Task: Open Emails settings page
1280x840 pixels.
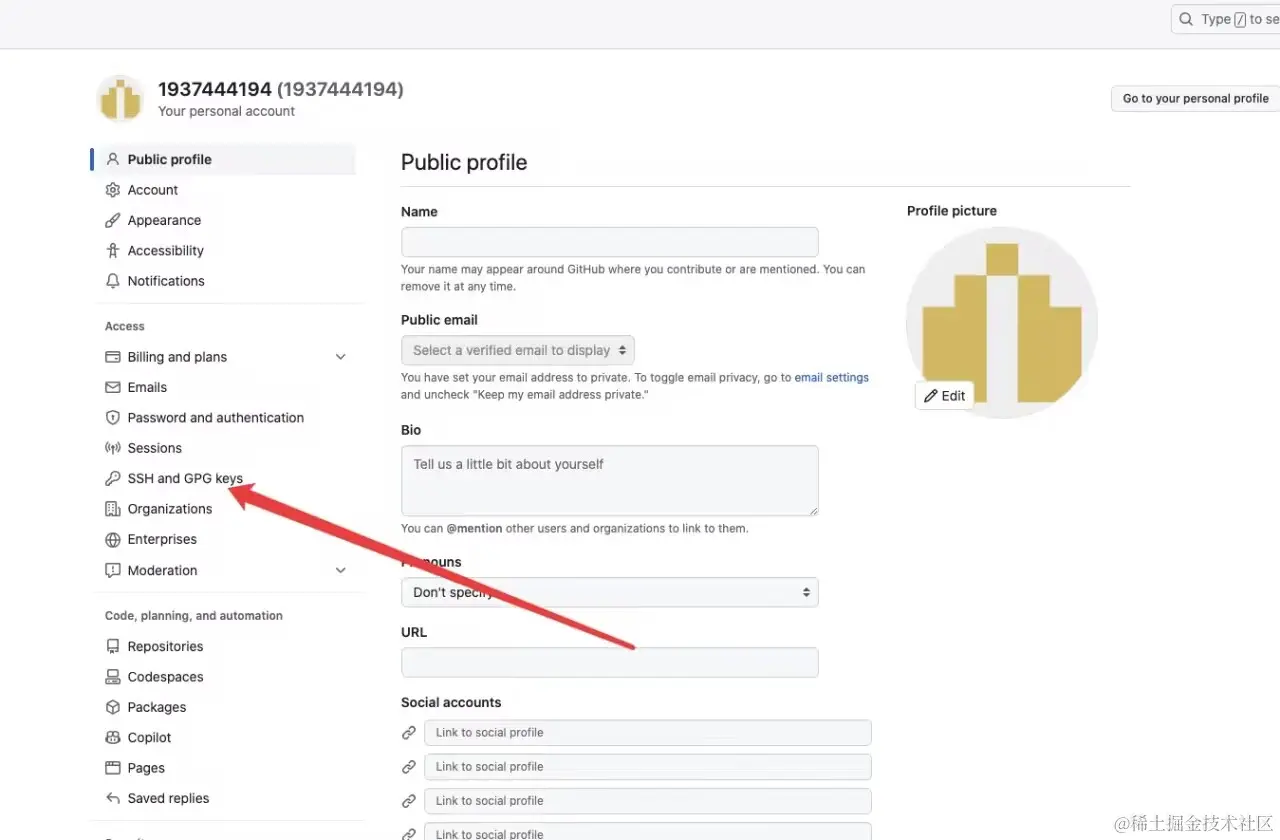Action: pyautogui.click(x=147, y=387)
